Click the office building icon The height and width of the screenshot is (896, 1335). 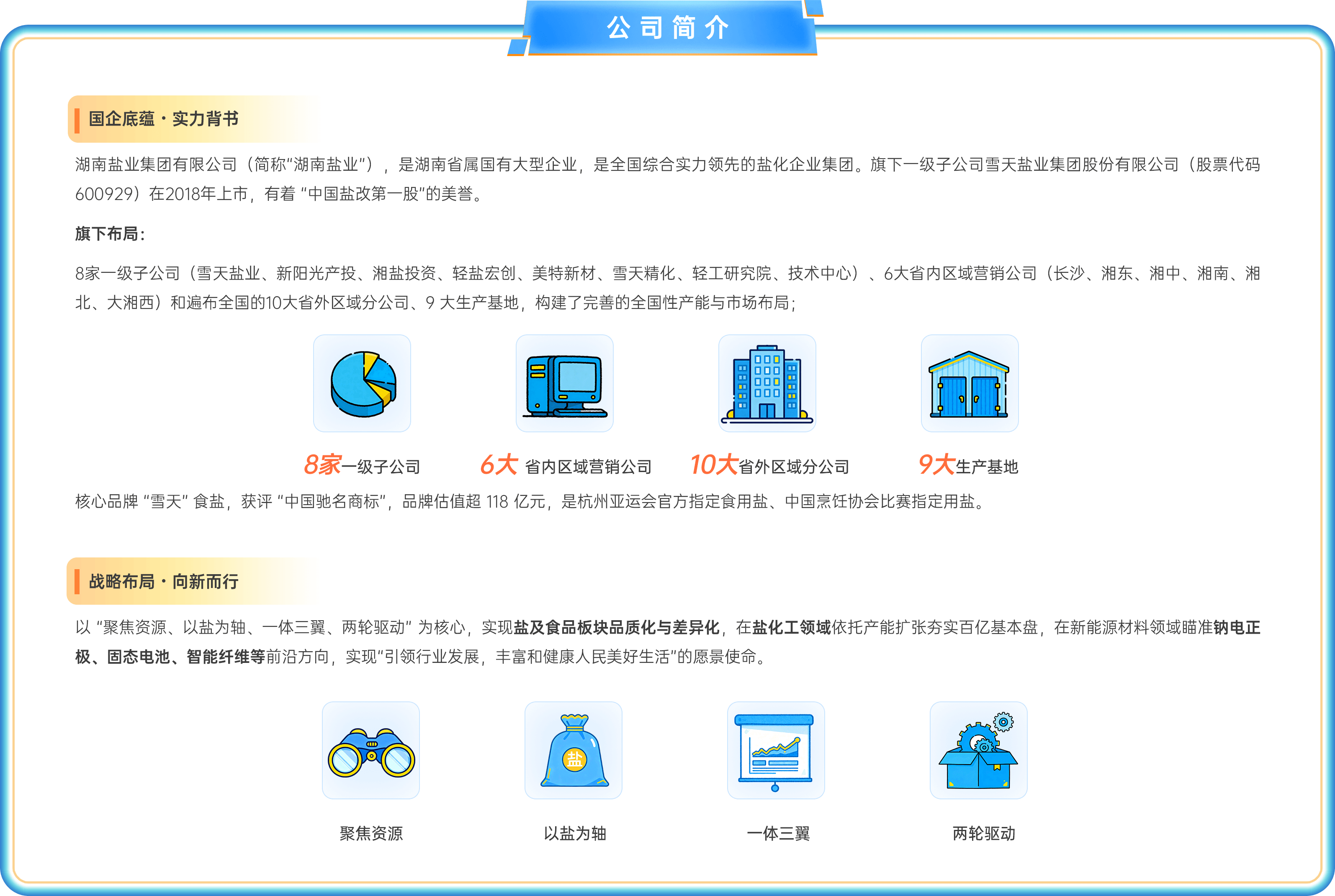(x=767, y=383)
